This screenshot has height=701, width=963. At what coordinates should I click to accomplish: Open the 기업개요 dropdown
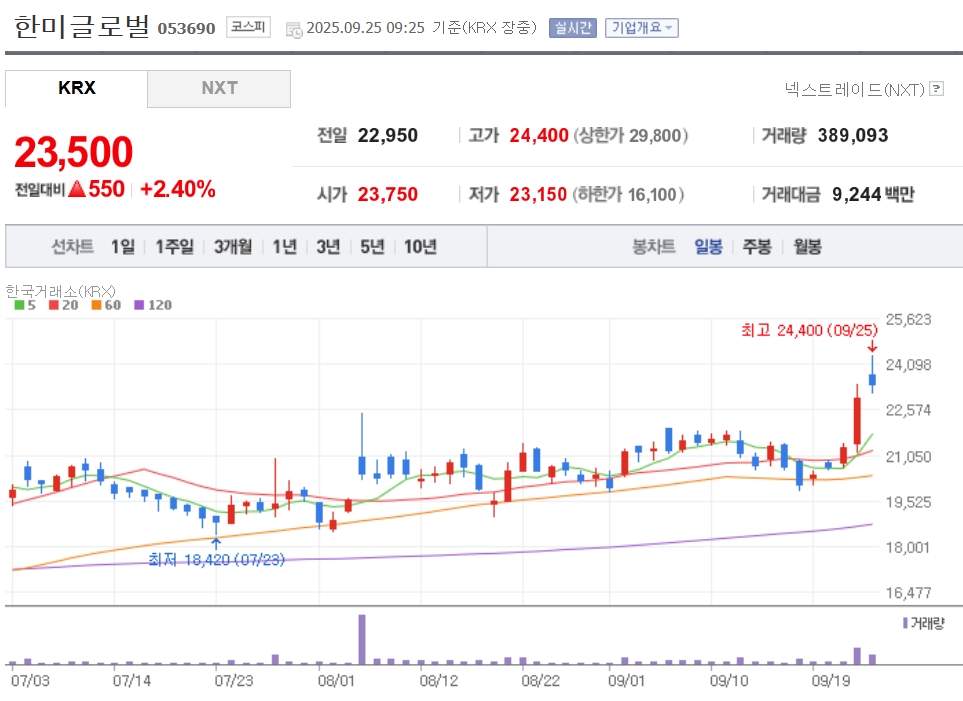pyautogui.click(x=642, y=28)
